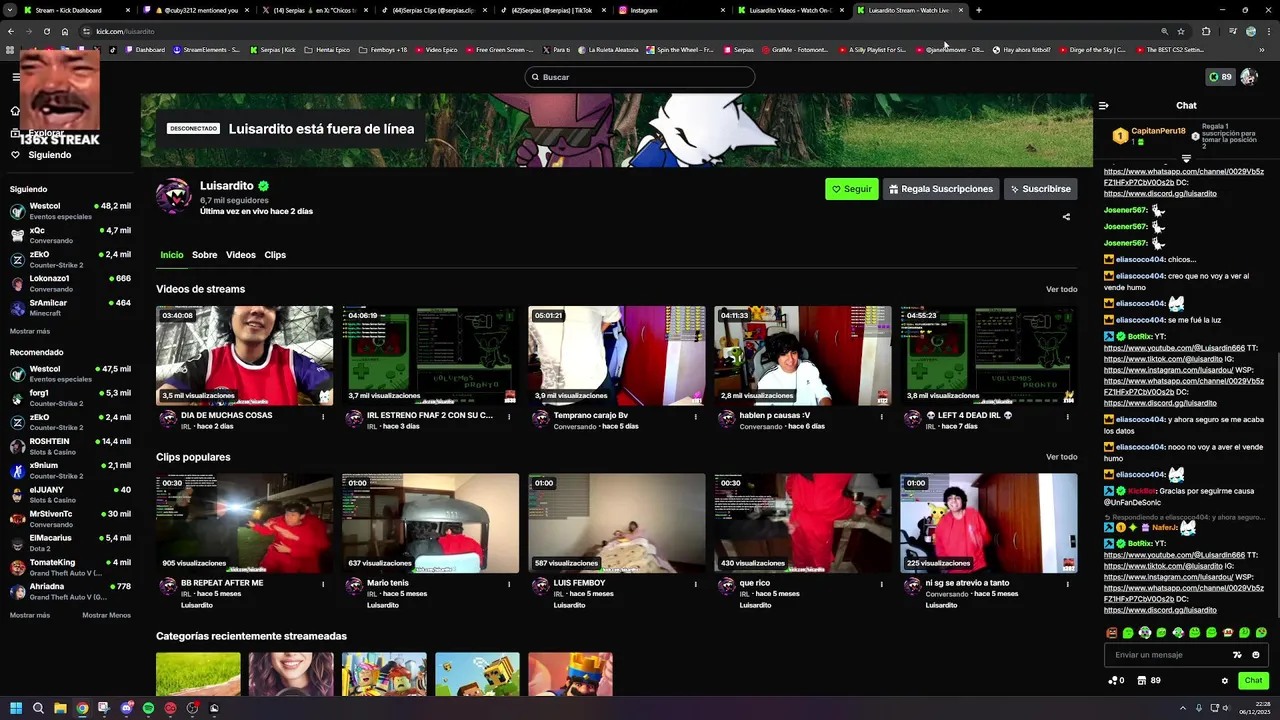Viewport: 1280px width, 720px height.
Task: Open the Chrome three-dot menu
Action: coord(1267,31)
